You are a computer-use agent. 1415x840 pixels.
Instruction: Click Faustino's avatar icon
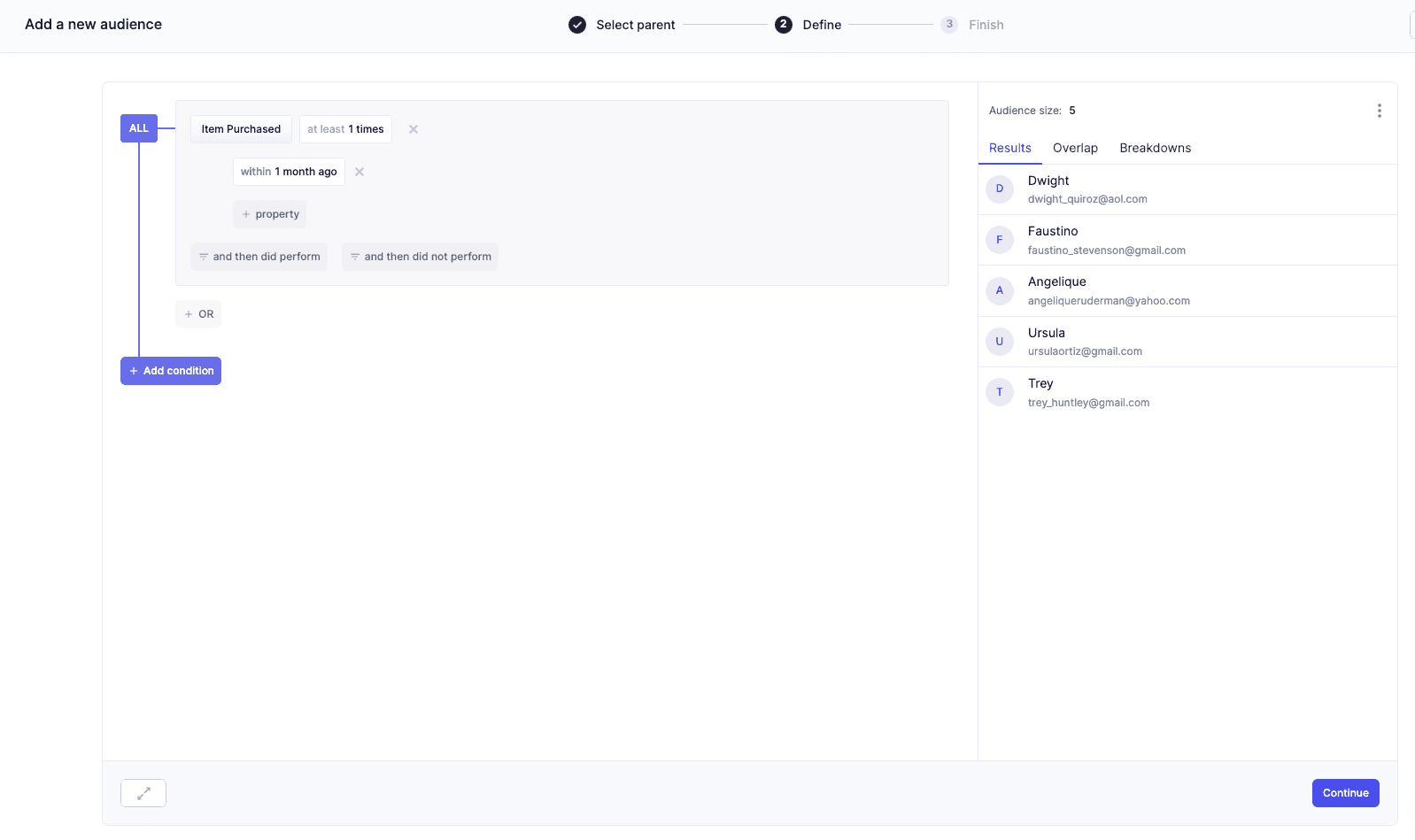(1000, 240)
